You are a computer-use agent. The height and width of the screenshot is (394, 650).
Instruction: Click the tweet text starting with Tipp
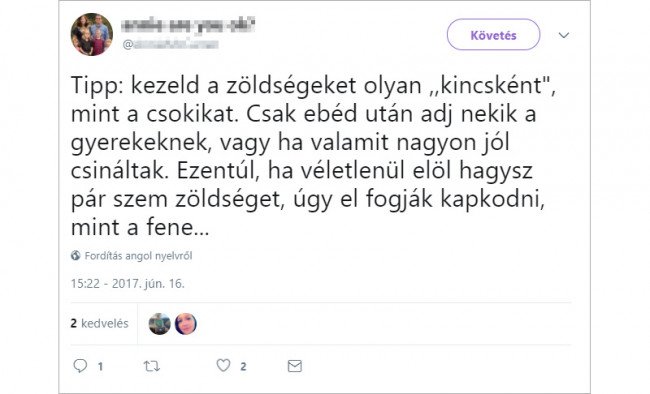coord(313,156)
